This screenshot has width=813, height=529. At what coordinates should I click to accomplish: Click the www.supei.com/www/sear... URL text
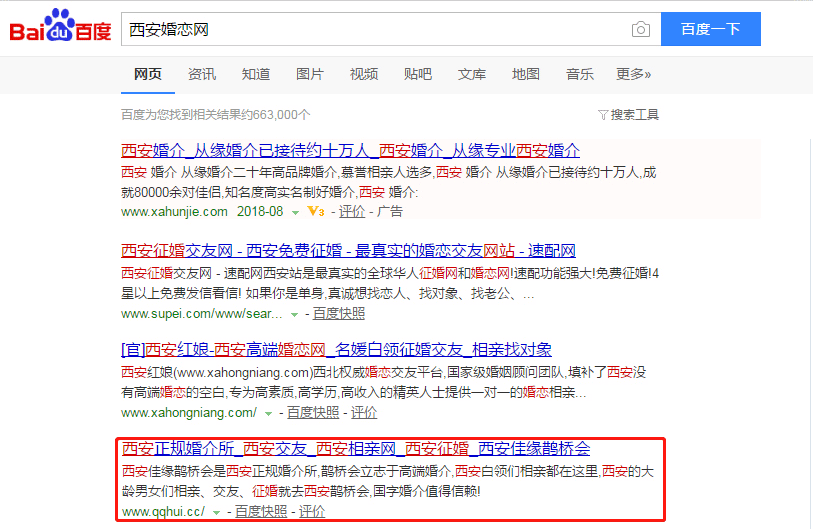[x=202, y=314]
